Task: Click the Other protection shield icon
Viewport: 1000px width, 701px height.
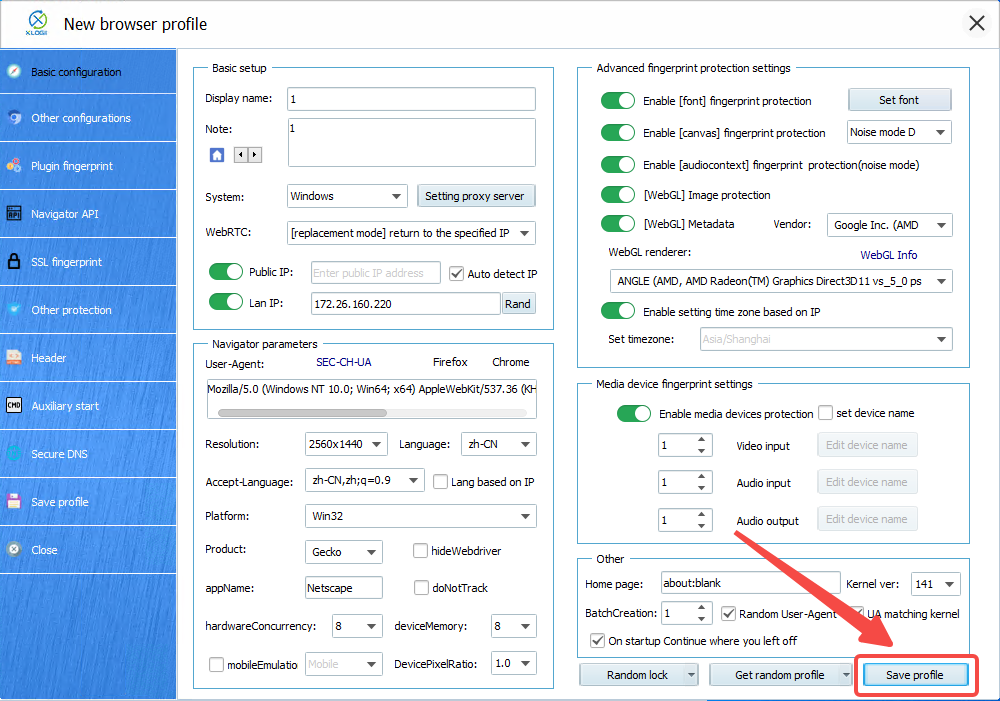Action: [x=14, y=310]
